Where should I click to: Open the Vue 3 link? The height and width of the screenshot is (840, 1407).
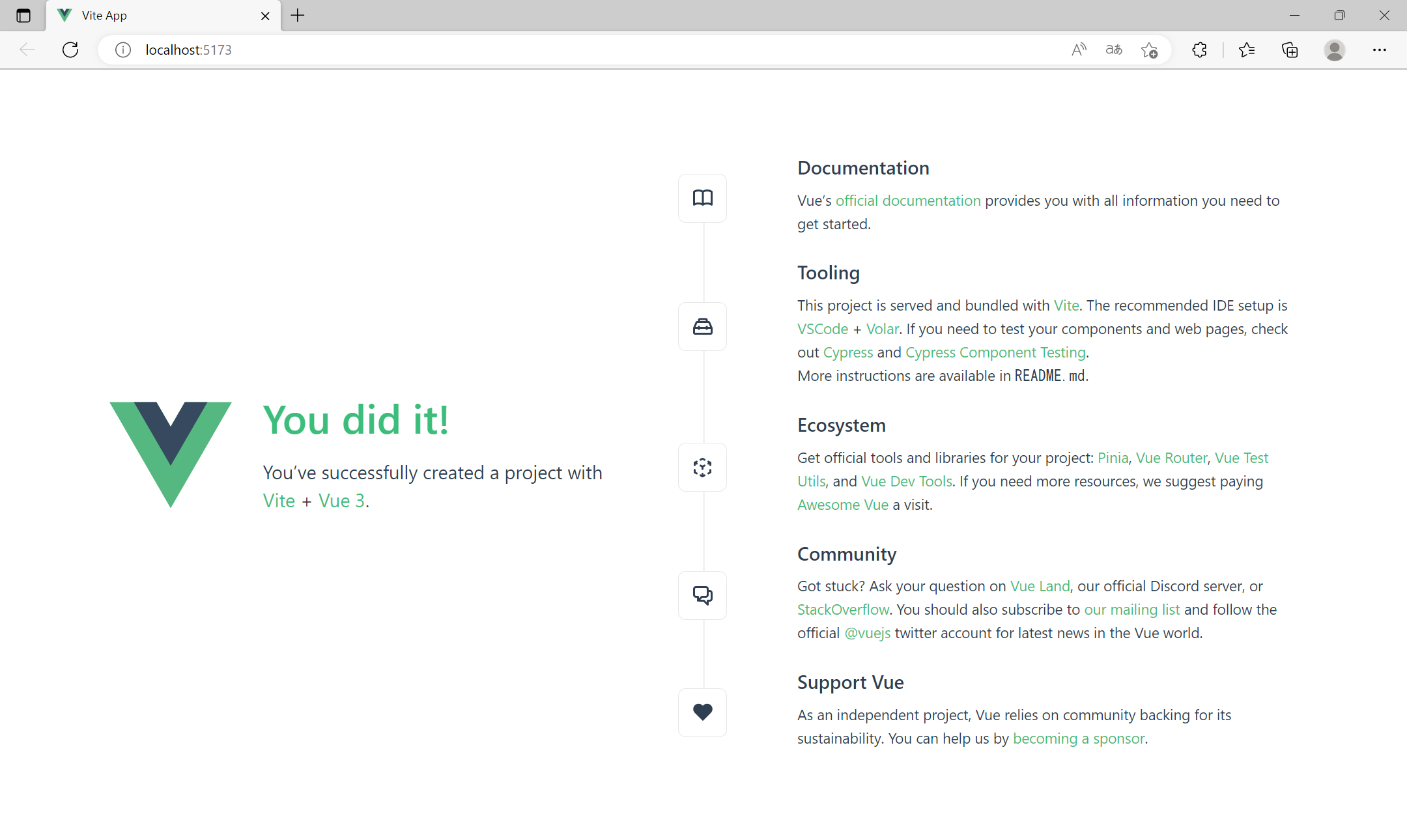[341, 501]
